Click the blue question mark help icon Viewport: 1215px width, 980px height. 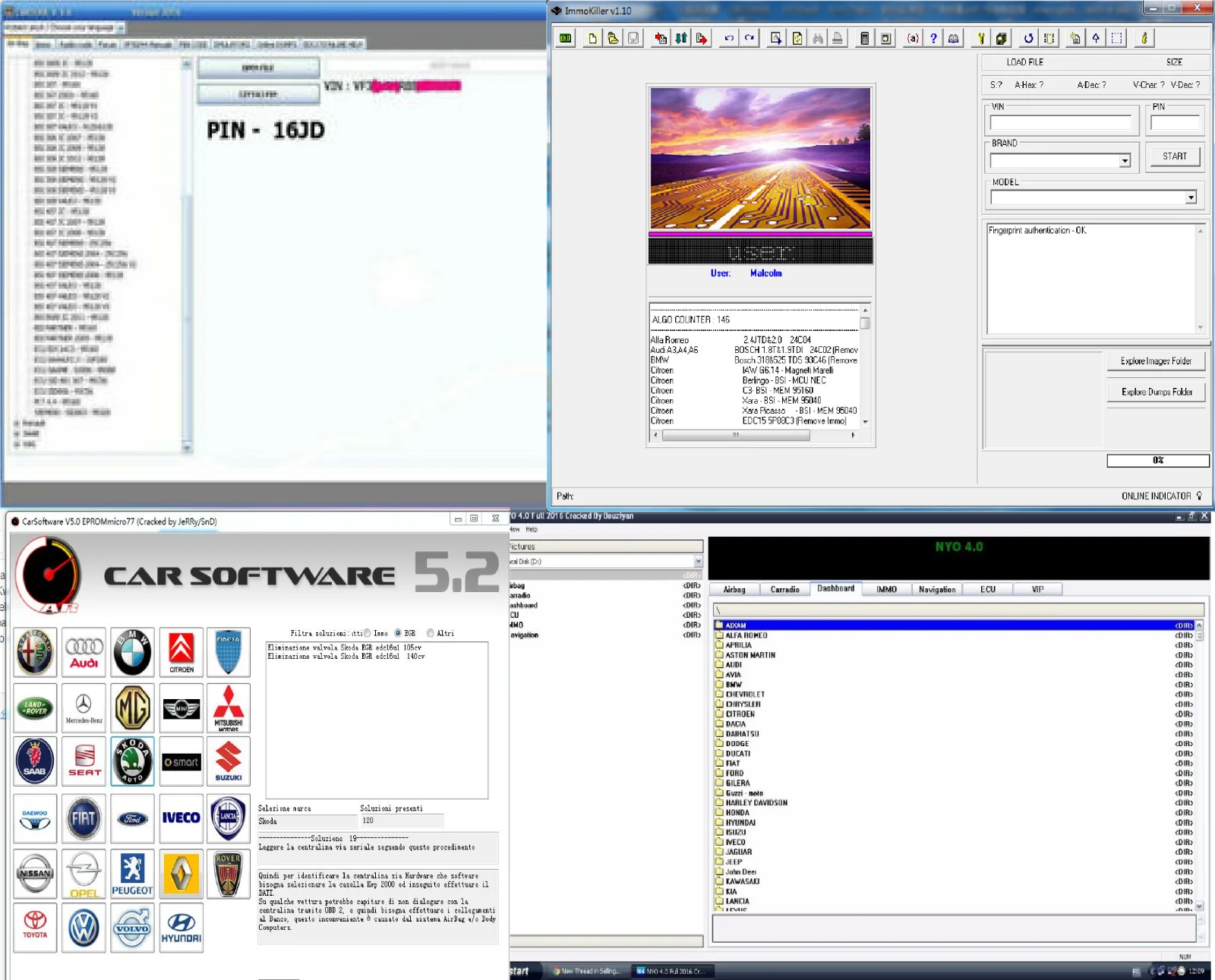(933, 39)
